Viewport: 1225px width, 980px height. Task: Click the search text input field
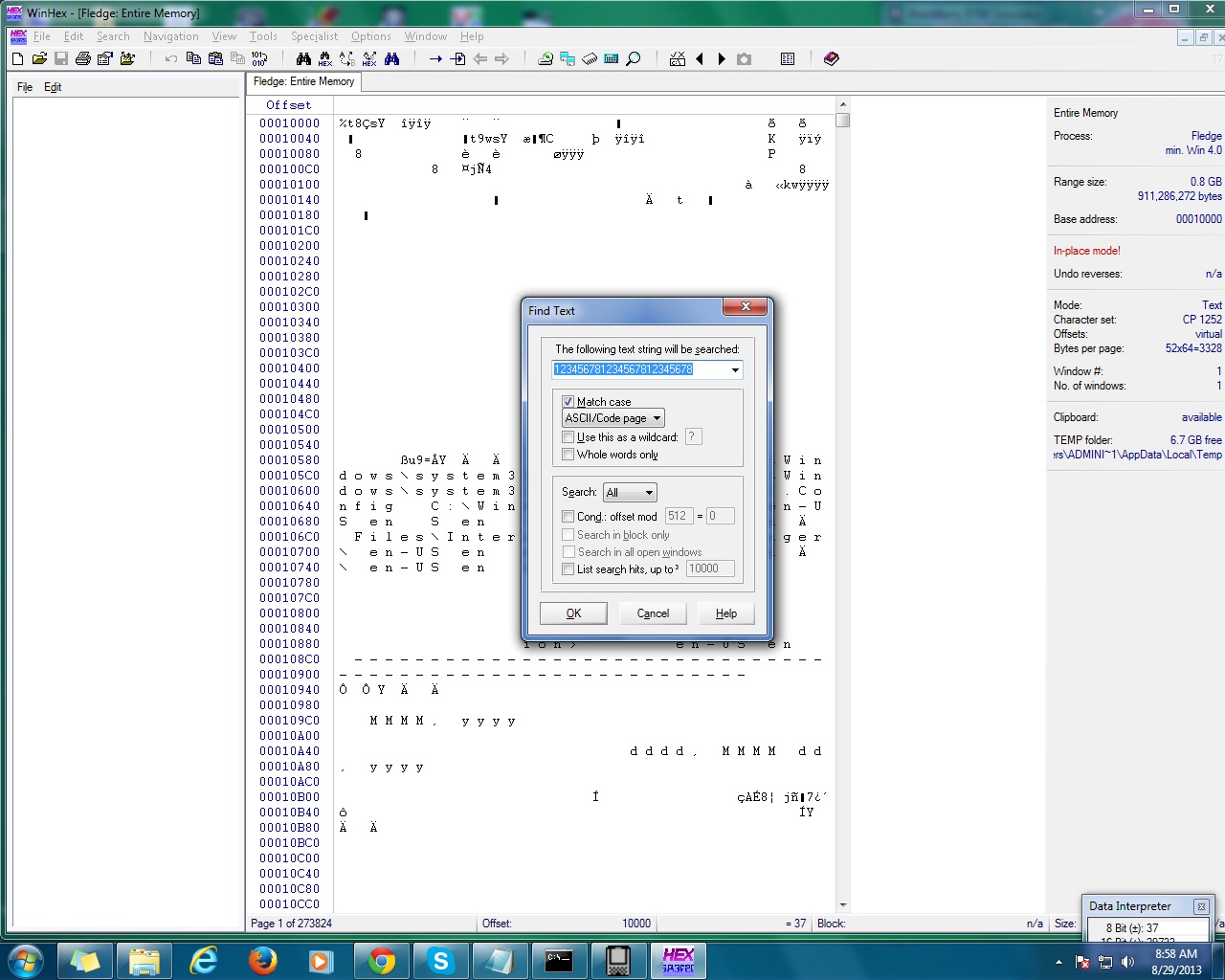point(639,369)
